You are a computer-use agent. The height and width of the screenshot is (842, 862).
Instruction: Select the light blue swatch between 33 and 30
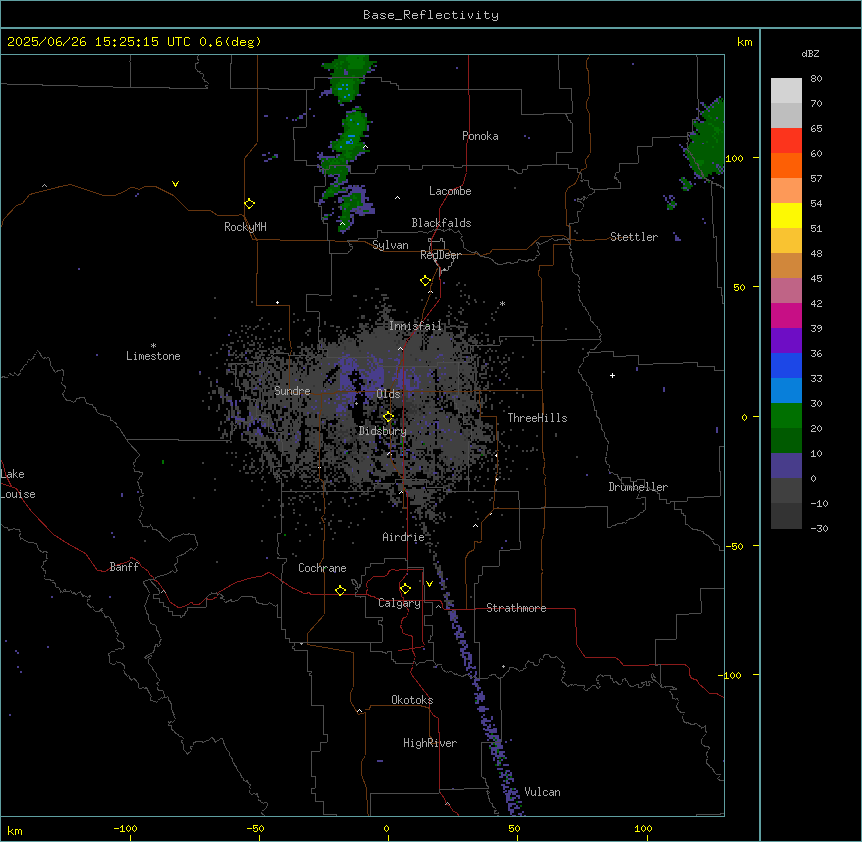tap(786, 391)
